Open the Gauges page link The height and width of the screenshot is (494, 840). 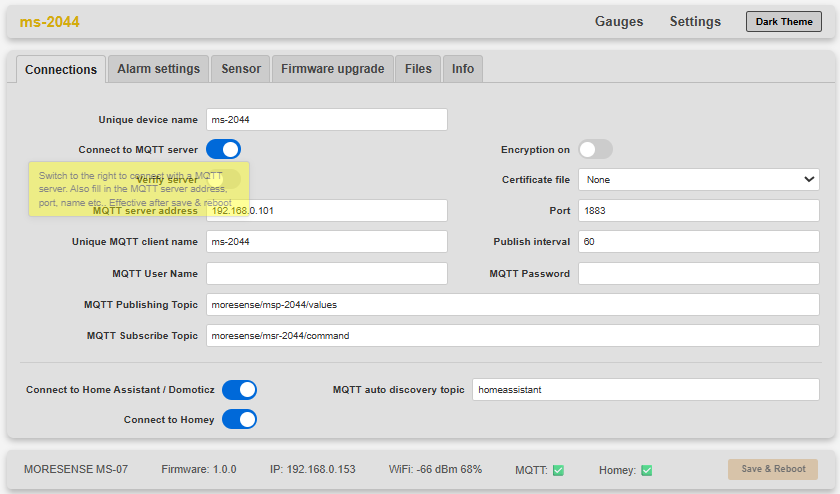[619, 22]
